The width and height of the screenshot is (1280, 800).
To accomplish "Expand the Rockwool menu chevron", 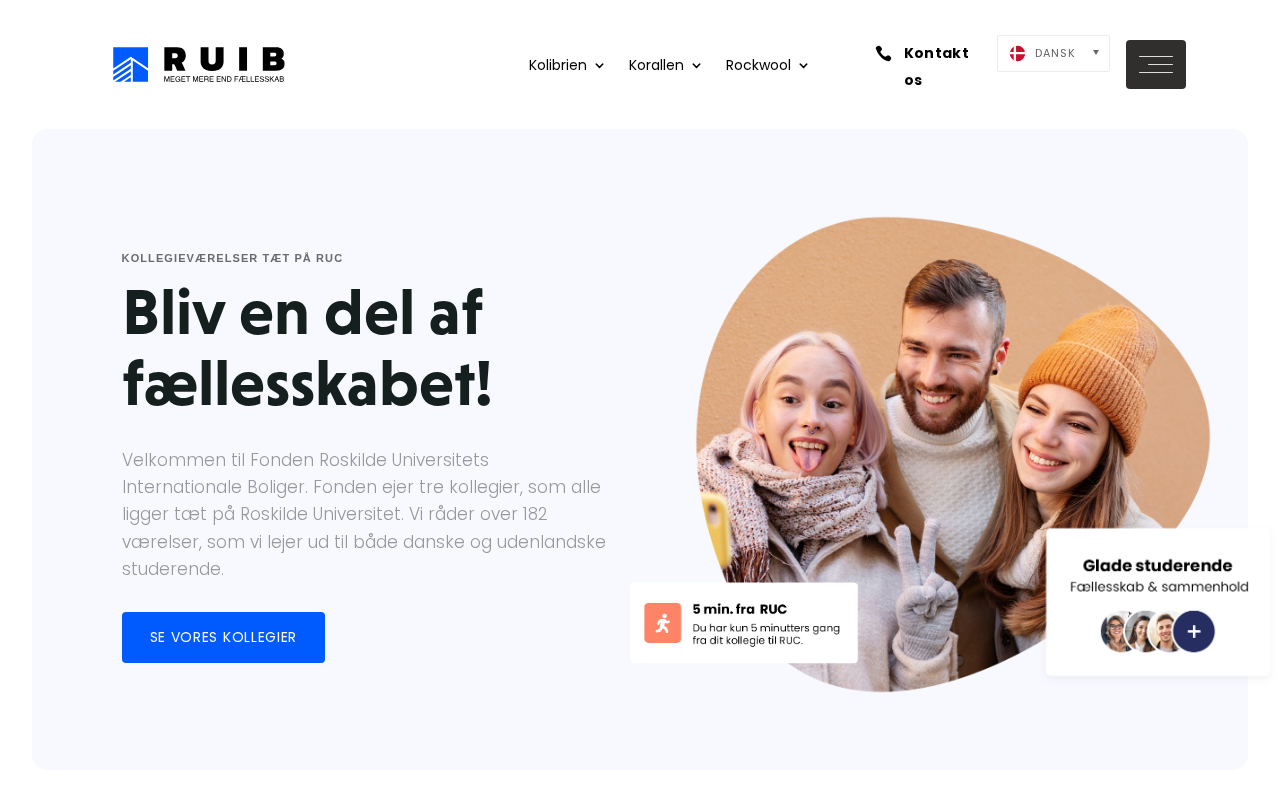I will coord(803,66).
